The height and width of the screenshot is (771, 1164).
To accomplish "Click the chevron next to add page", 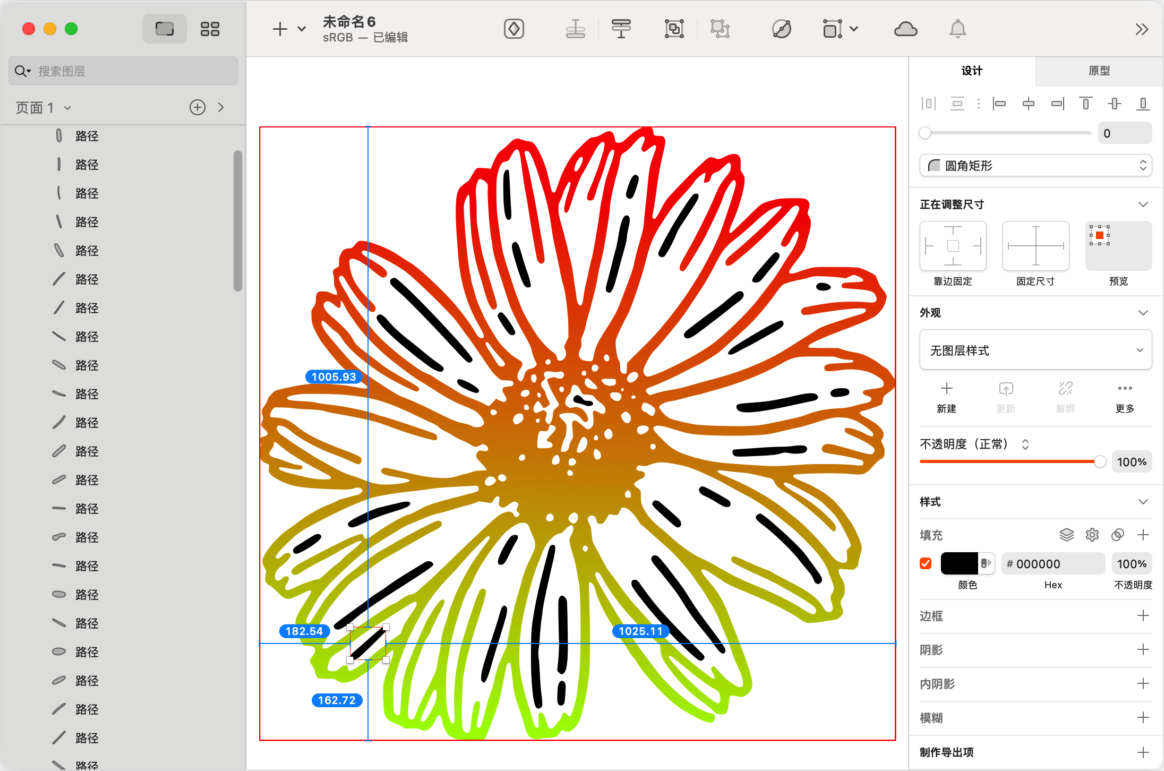I will click(221, 108).
